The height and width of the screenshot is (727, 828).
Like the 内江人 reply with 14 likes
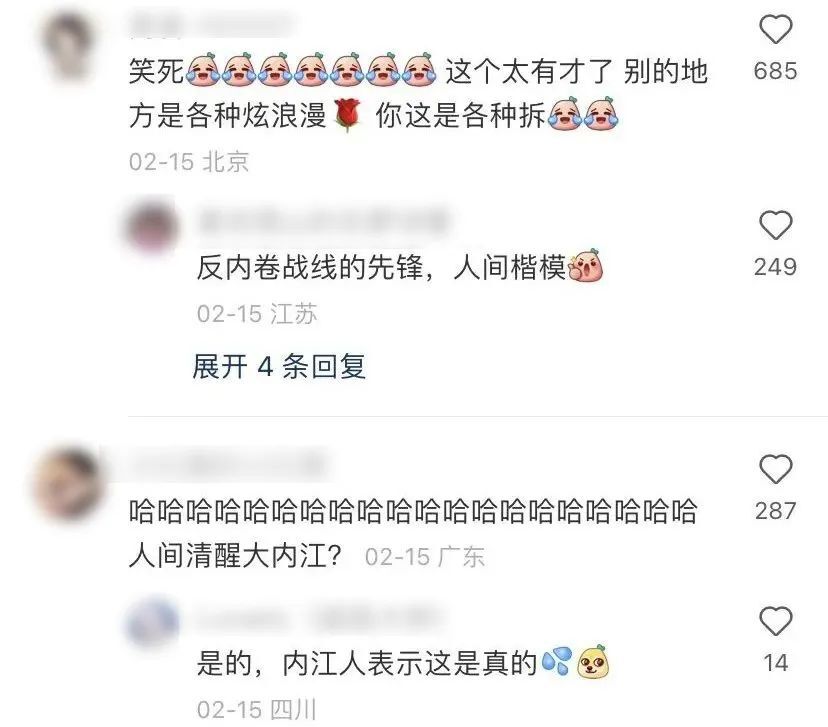pyautogui.click(x=775, y=621)
